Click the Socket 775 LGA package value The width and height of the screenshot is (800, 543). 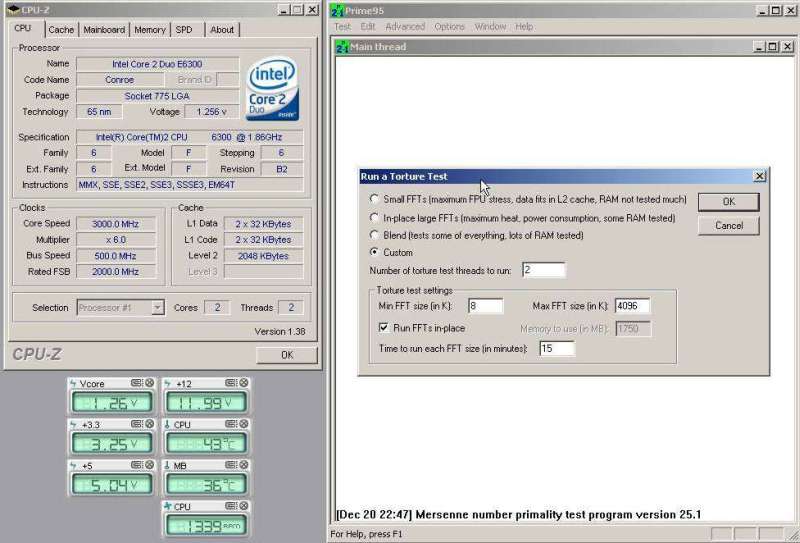coord(158,95)
